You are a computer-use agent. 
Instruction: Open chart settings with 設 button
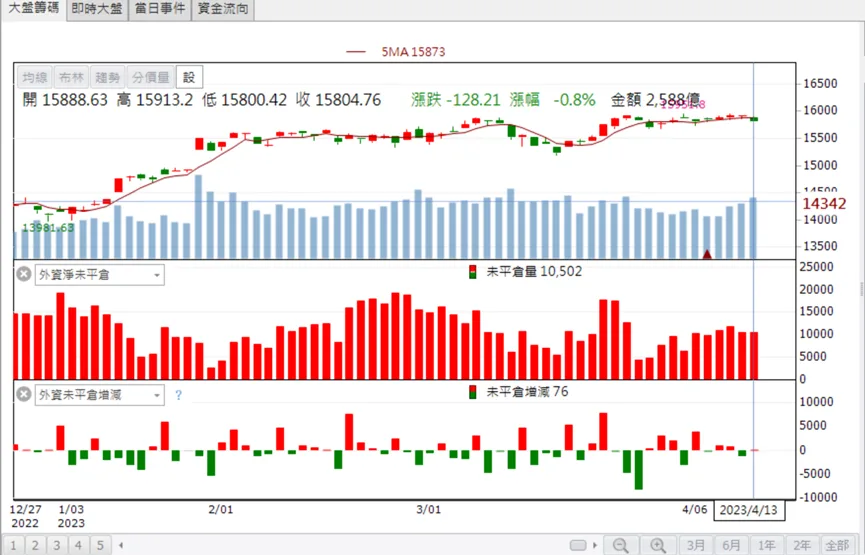[189, 77]
